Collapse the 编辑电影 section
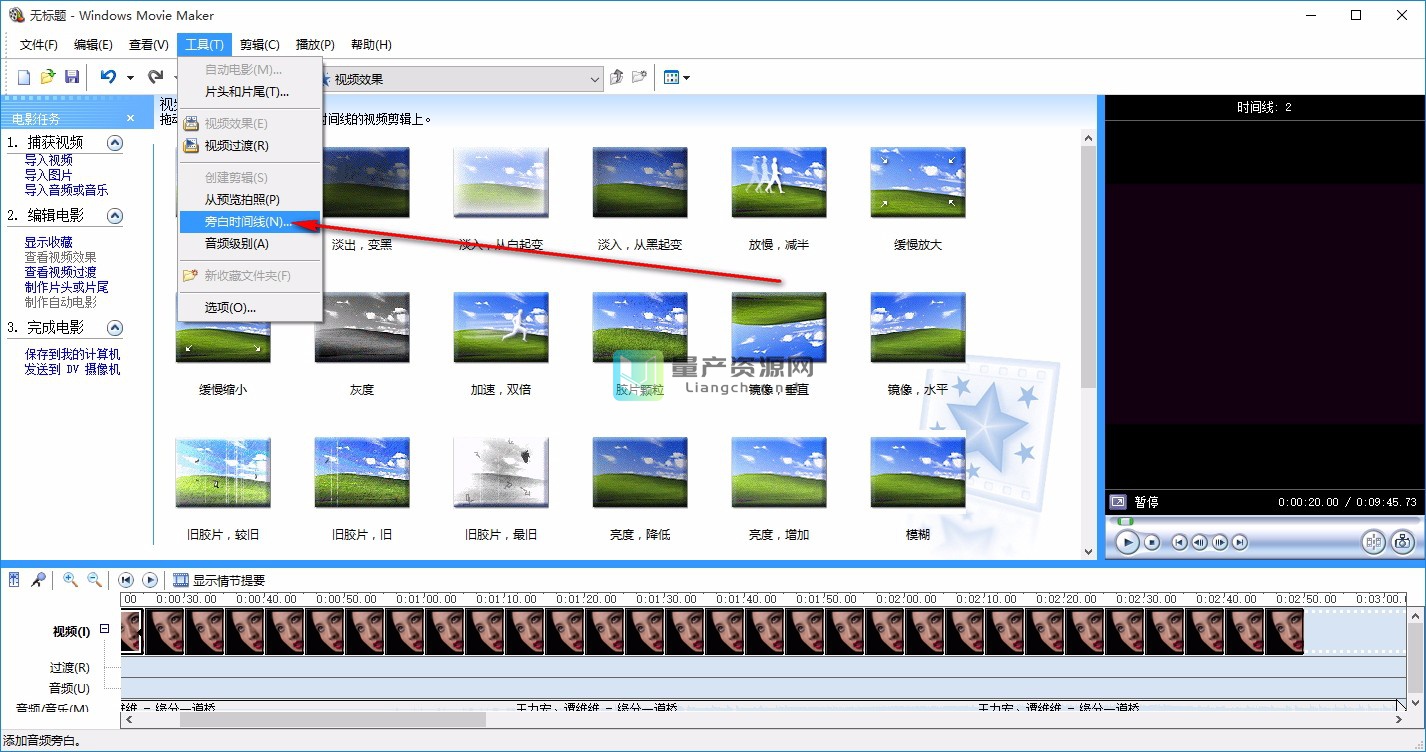Screen dimensions: 1426x752 coord(115,216)
